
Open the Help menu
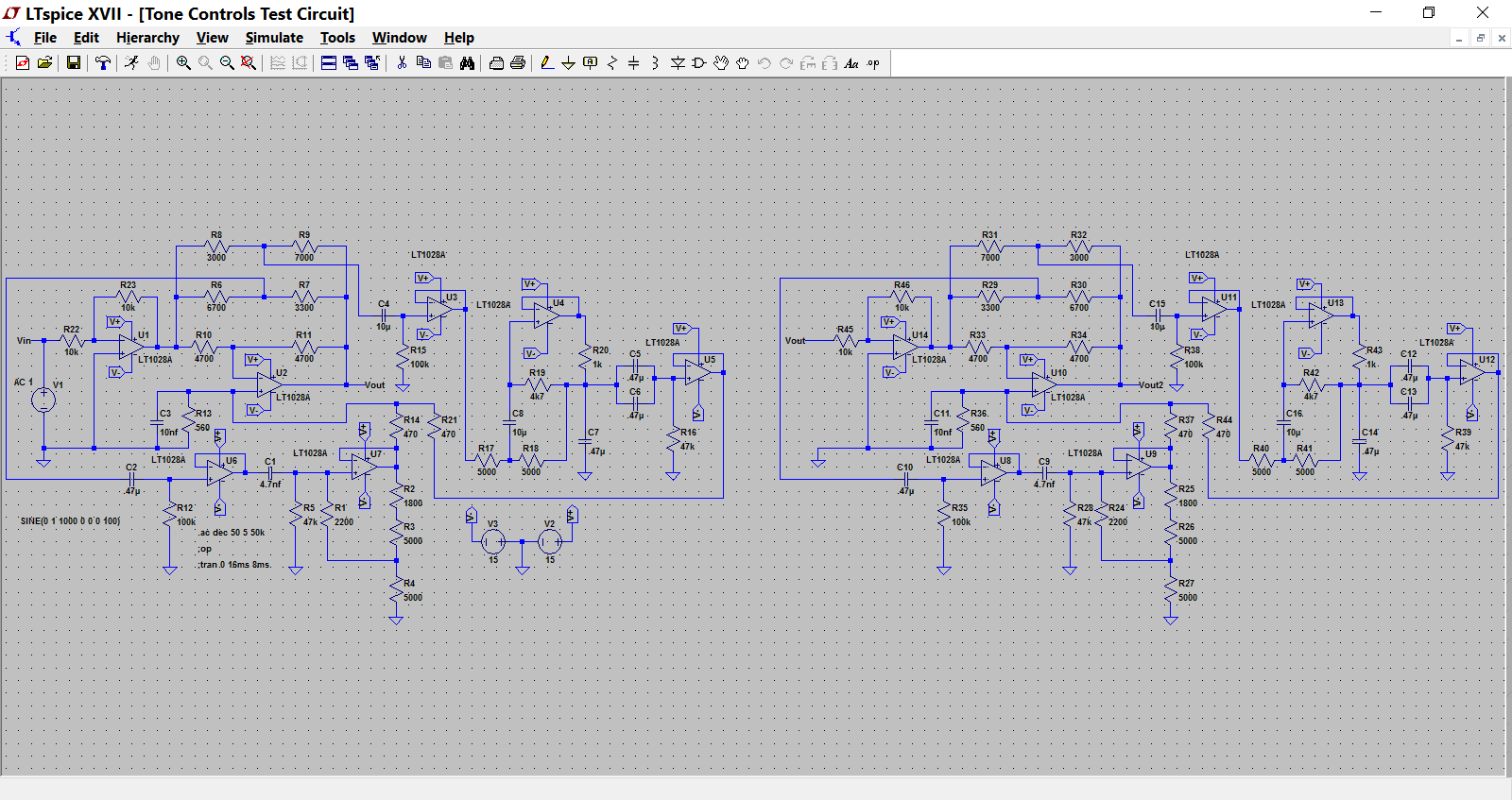point(459,38)
